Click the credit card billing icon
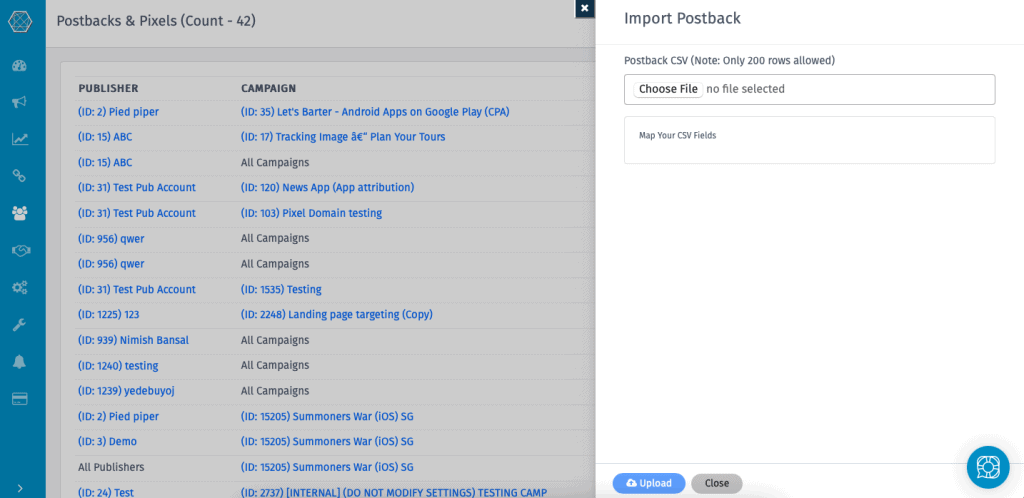1024x498 pixels. (x=20, y=398)
